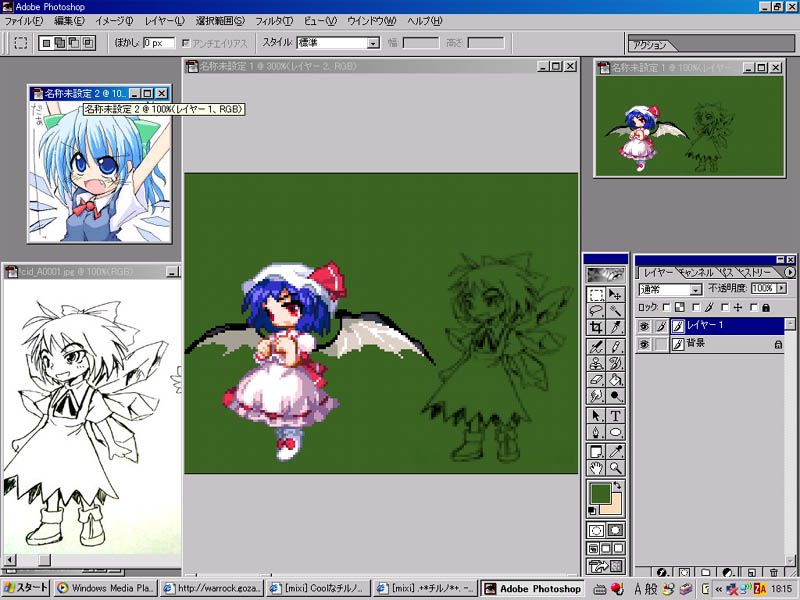Select the Airbrush tool
This screenshot has width=800, height=600.
coord(596,347)
